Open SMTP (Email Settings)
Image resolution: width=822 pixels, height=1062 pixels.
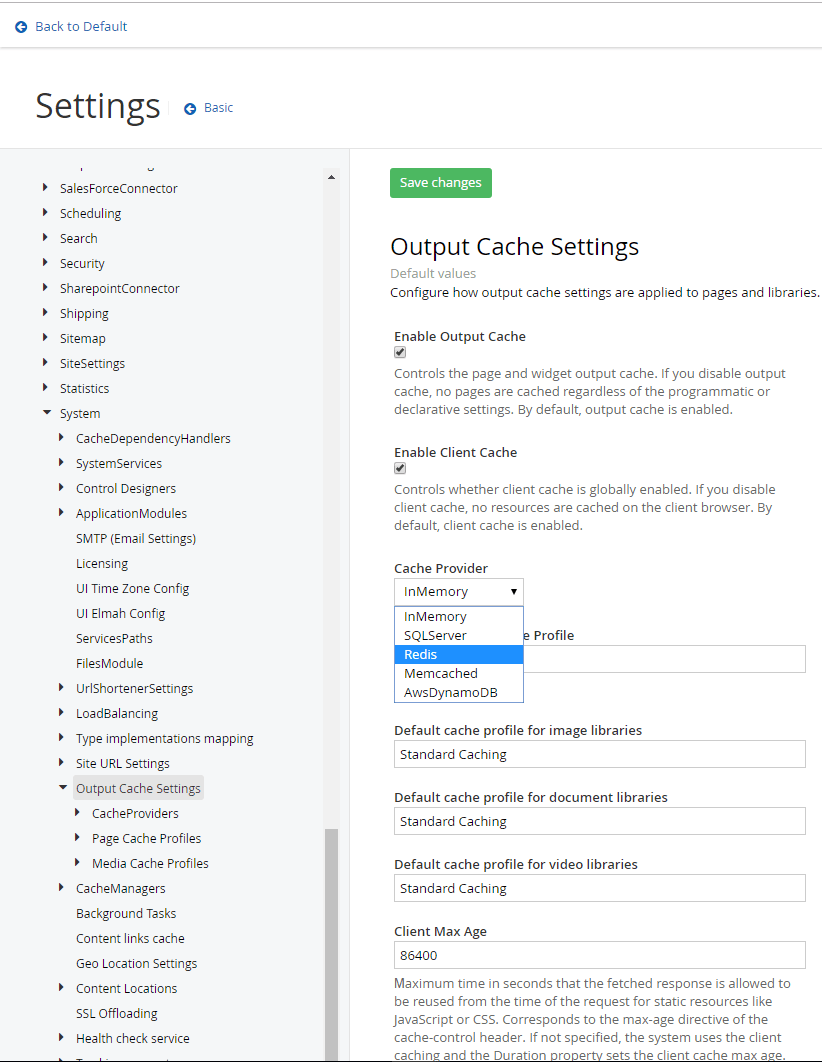[136, 537]
